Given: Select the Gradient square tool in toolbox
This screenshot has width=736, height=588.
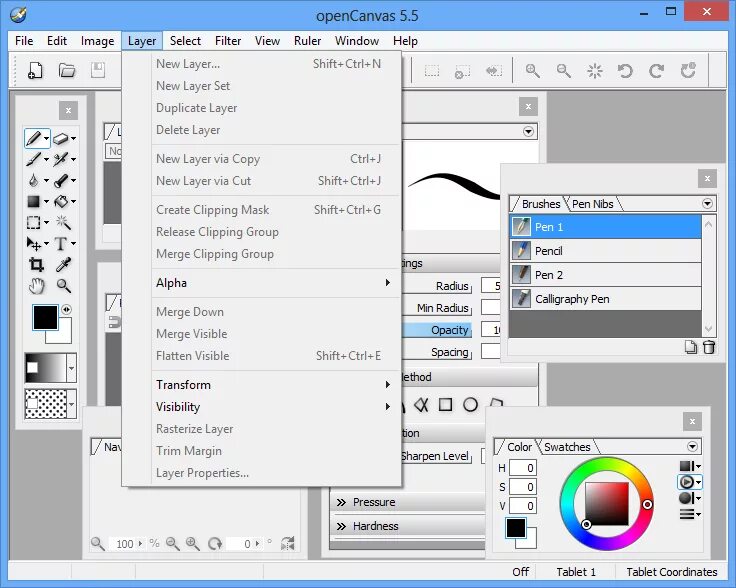Looking at the screenshot, I should pos(33,202).
